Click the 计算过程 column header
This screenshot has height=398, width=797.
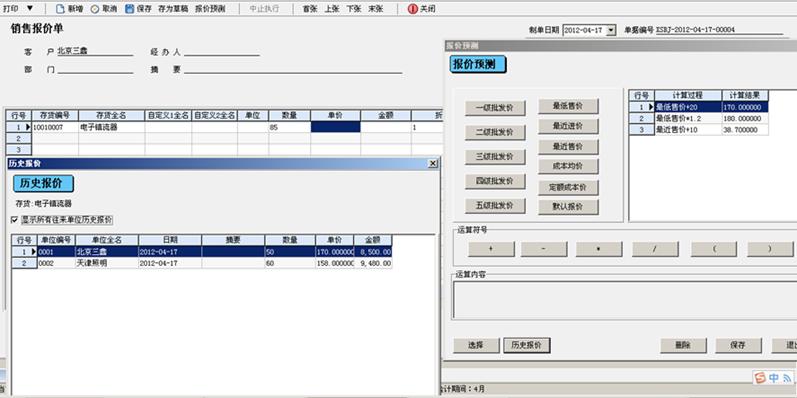[688, 96]
